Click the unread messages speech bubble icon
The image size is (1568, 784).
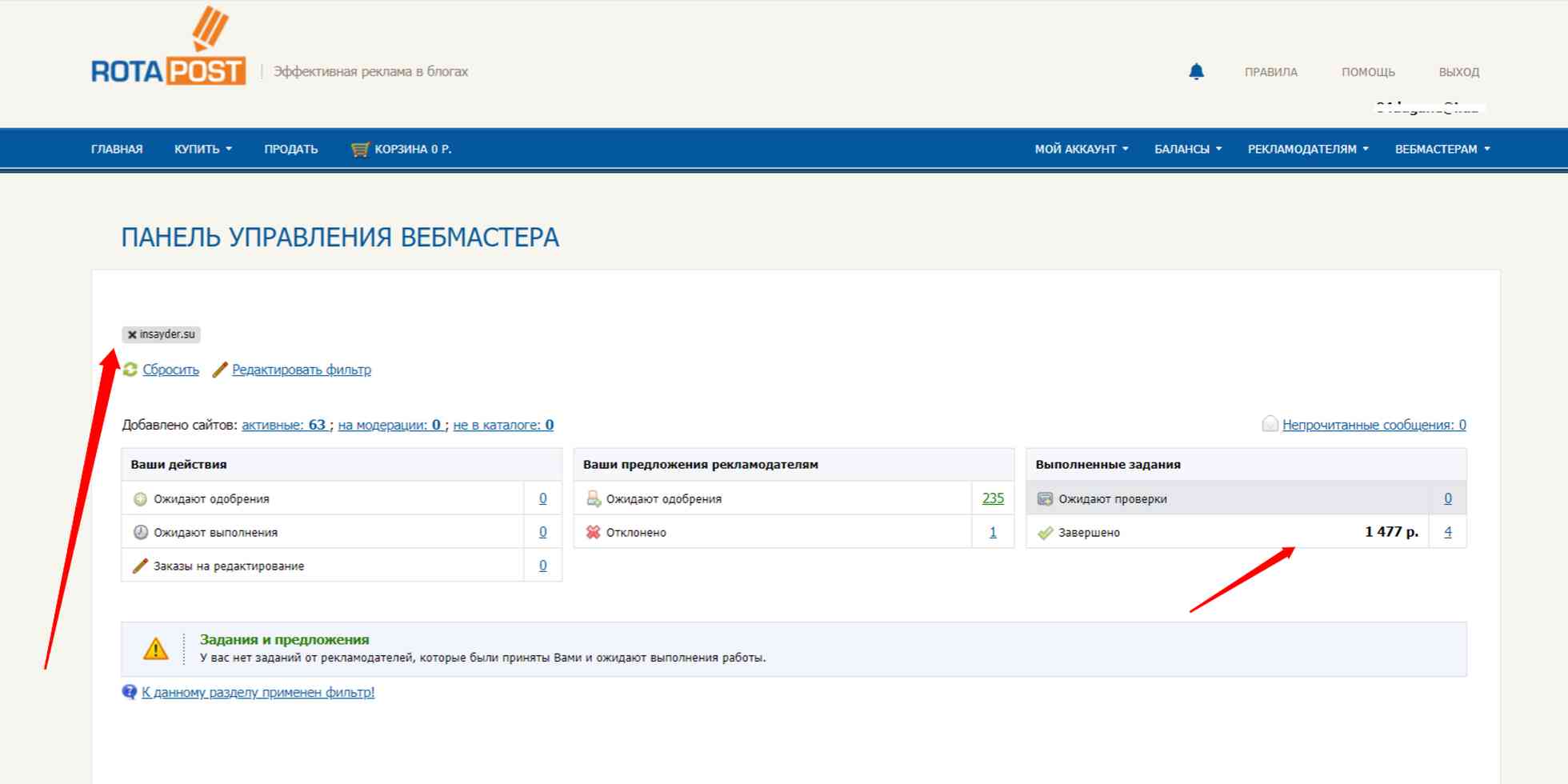pyautogui.click(x=1270, y=424)
